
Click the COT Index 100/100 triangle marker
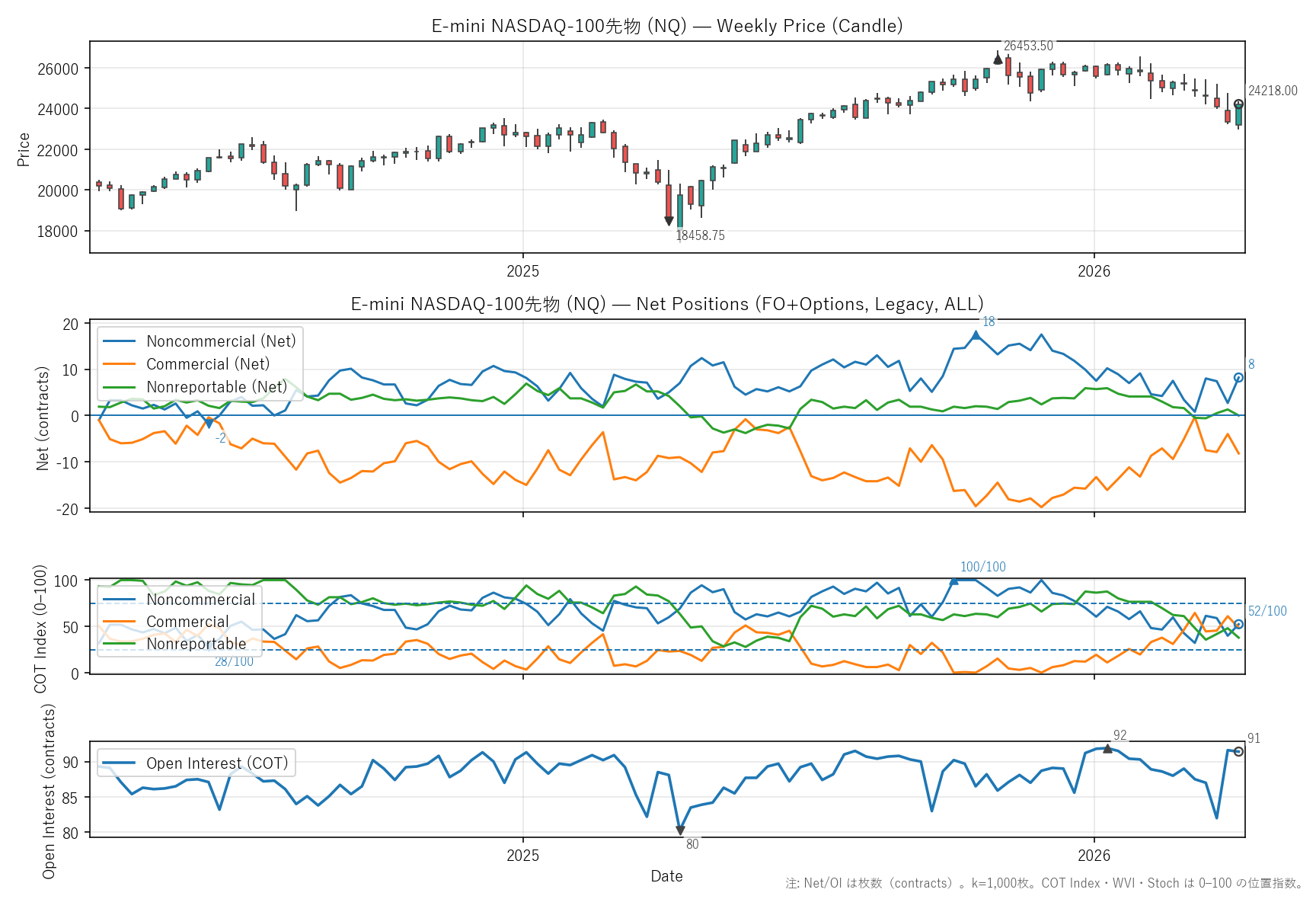(x=953, y=581)
